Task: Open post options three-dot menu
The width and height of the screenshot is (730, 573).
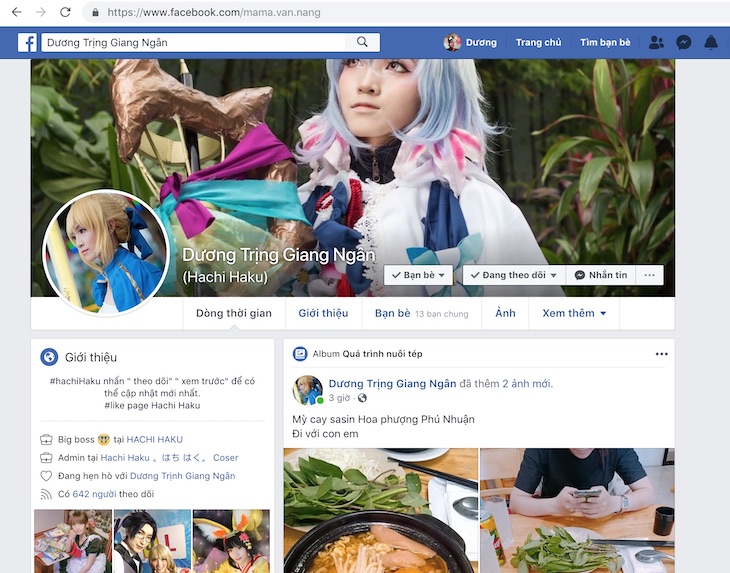Action: tap(662, 354)
